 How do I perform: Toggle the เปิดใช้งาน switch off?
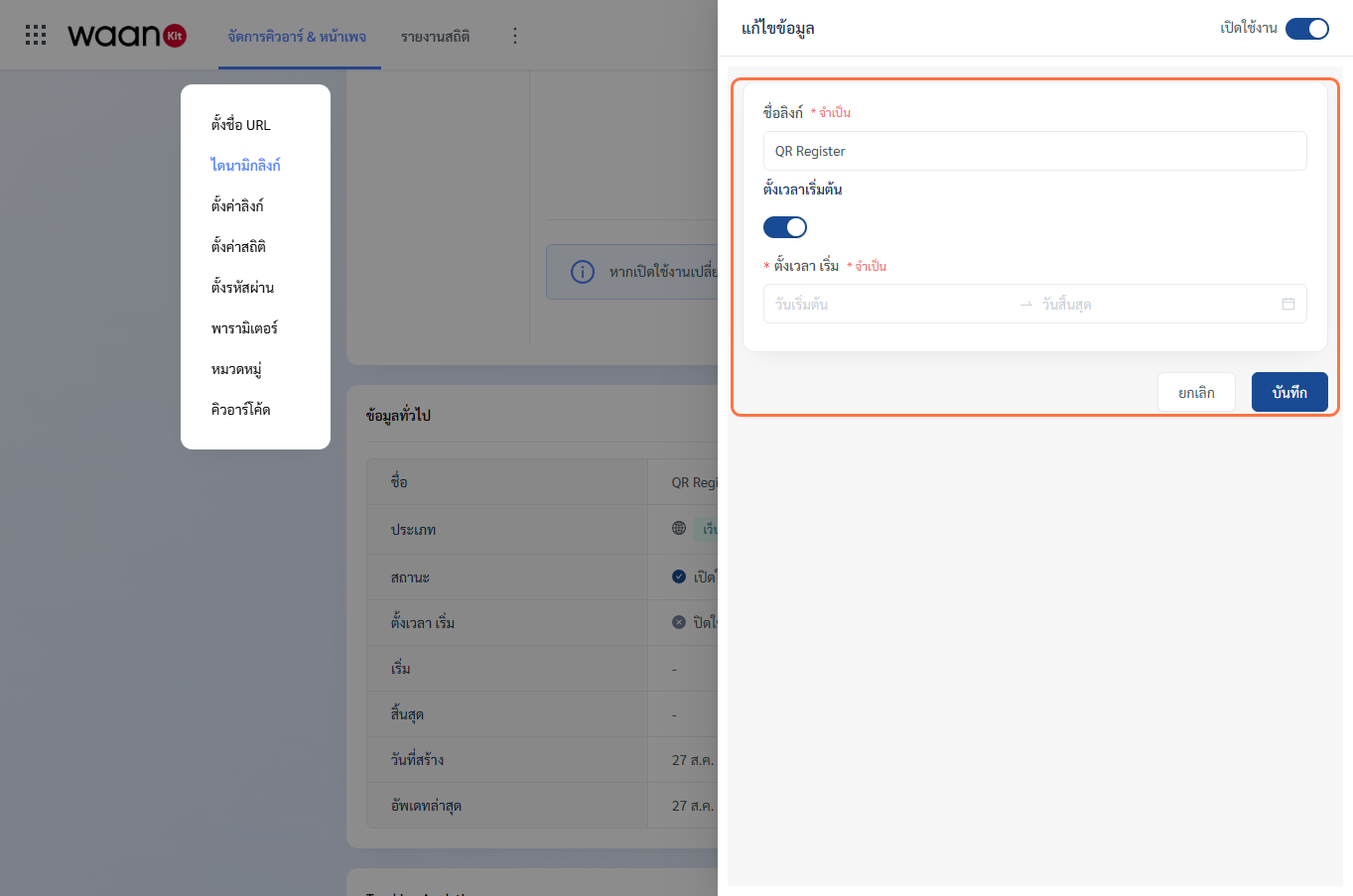(1306, 29)
